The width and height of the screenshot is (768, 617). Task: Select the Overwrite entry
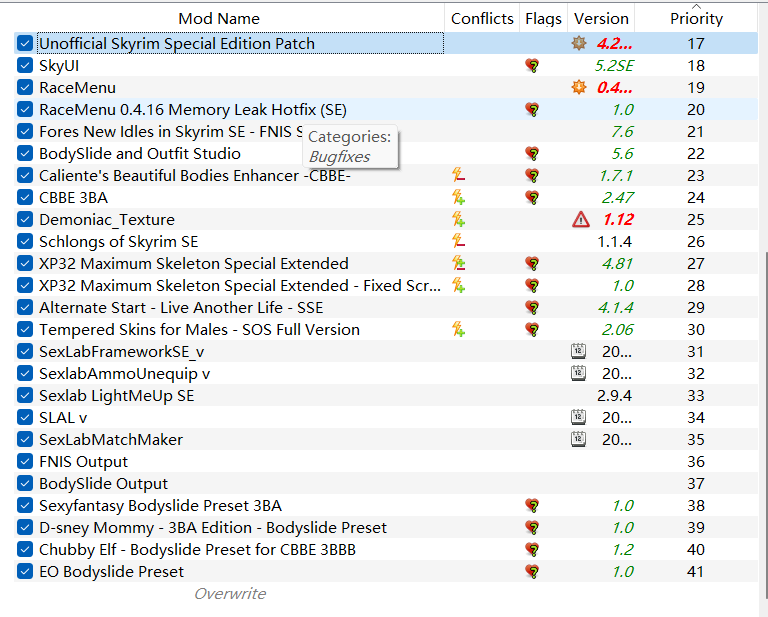[x=230, y=593]
